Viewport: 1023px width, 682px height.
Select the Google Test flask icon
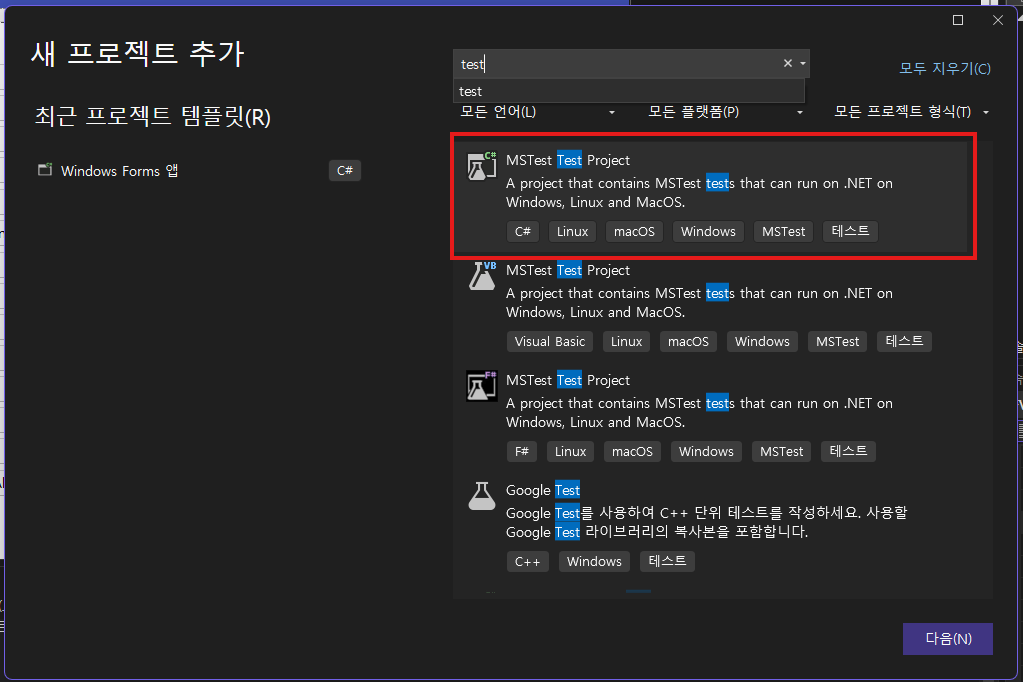click(x=481, y=496)
